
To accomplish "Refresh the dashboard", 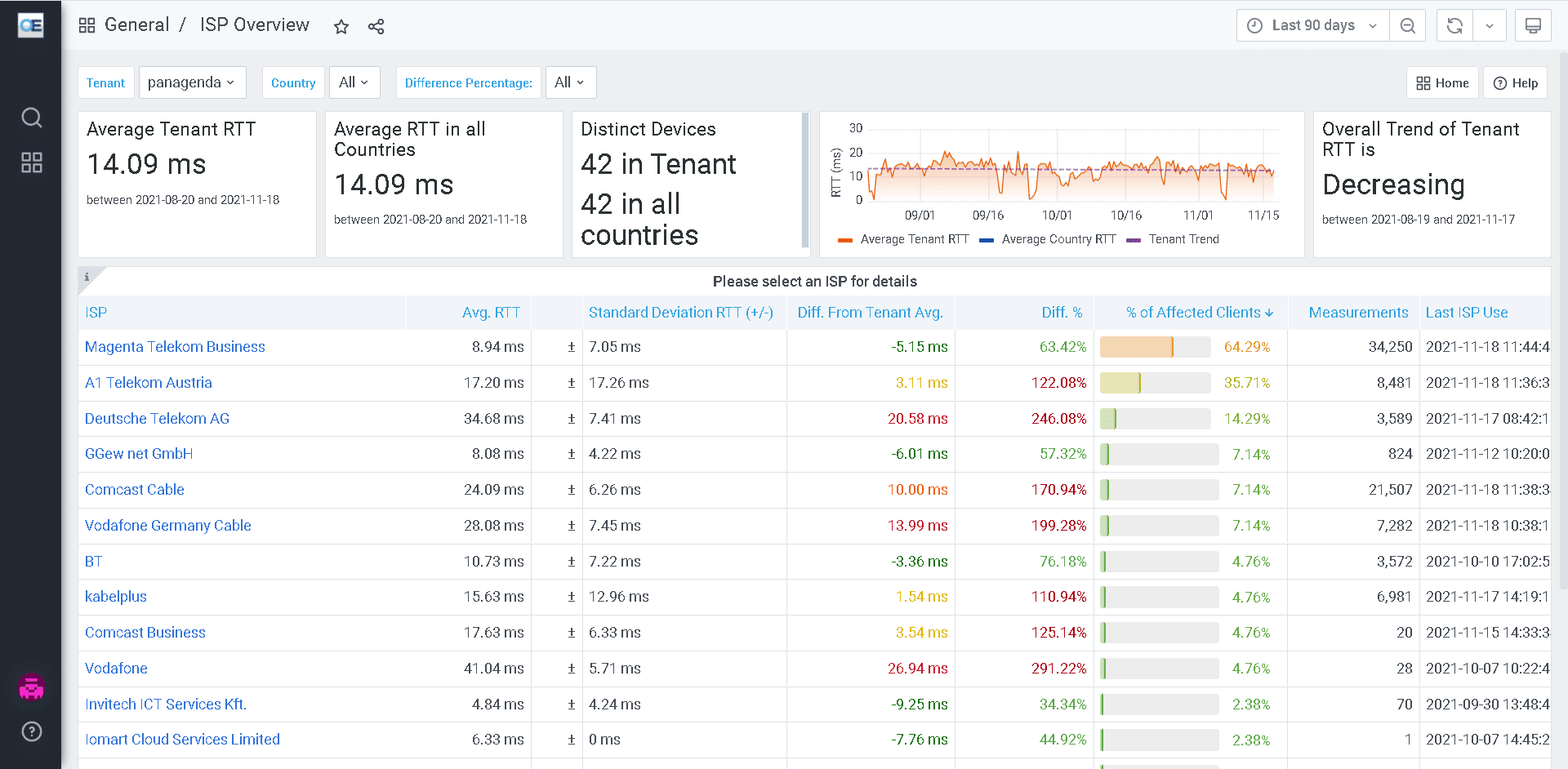I will [1454, 26].
